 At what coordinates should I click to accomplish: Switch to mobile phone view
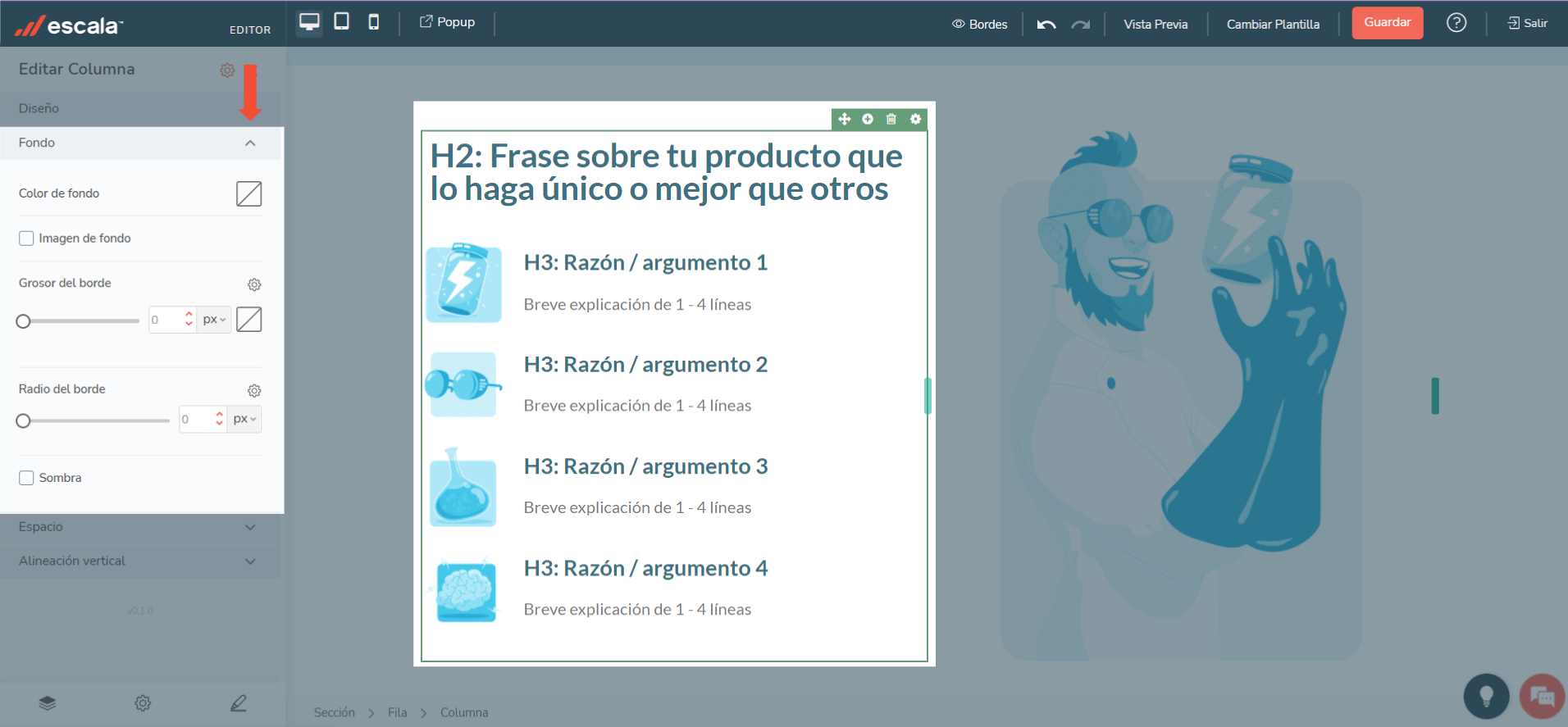[x=373, y=22]
